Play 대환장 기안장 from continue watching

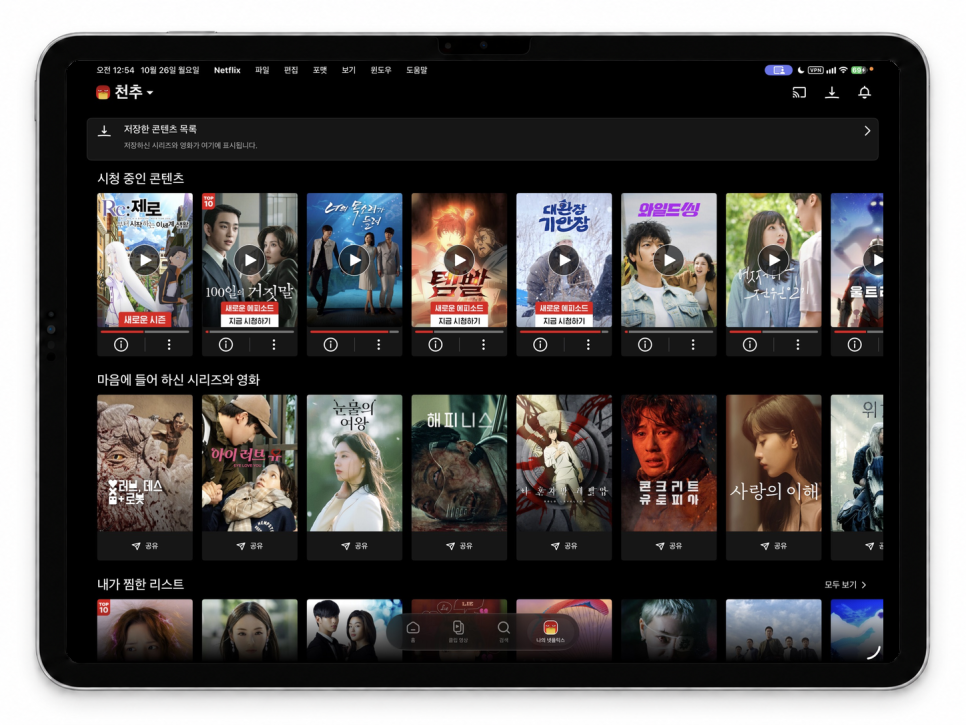coord(564,260)
